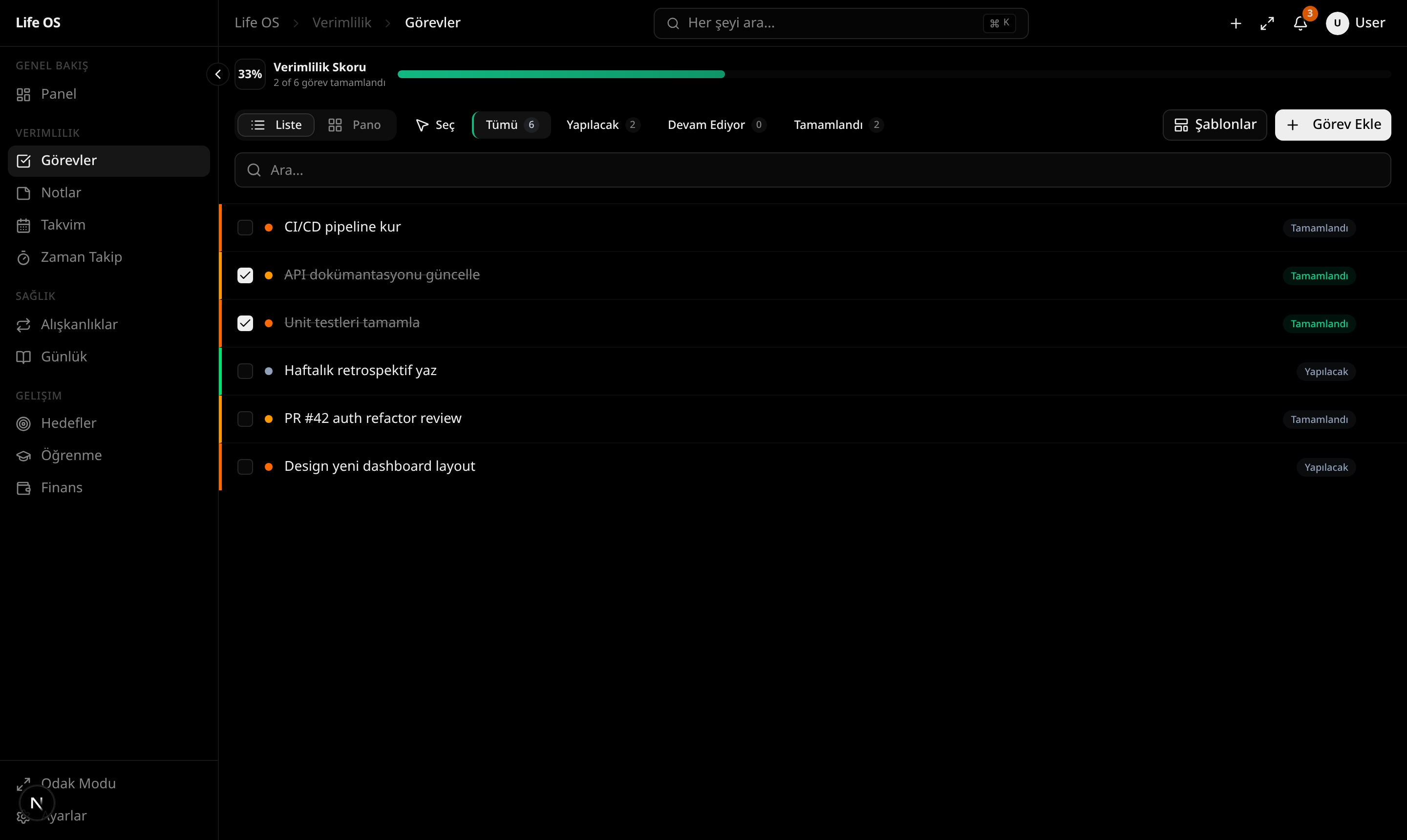Click the Görevler checkbox icon in sidebar

tap(23, 161)
